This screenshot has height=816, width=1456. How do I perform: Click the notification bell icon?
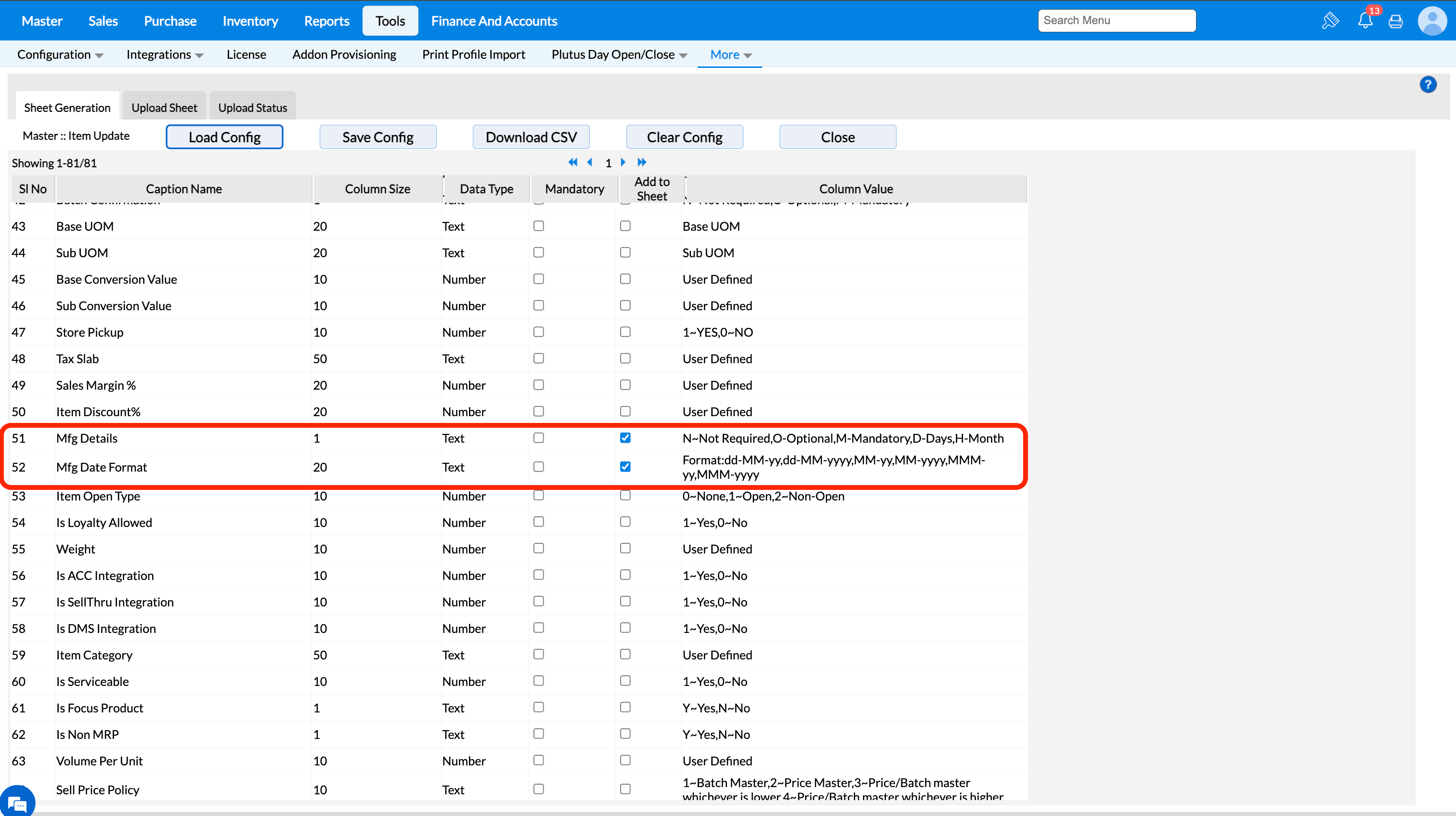point(1365,22)
